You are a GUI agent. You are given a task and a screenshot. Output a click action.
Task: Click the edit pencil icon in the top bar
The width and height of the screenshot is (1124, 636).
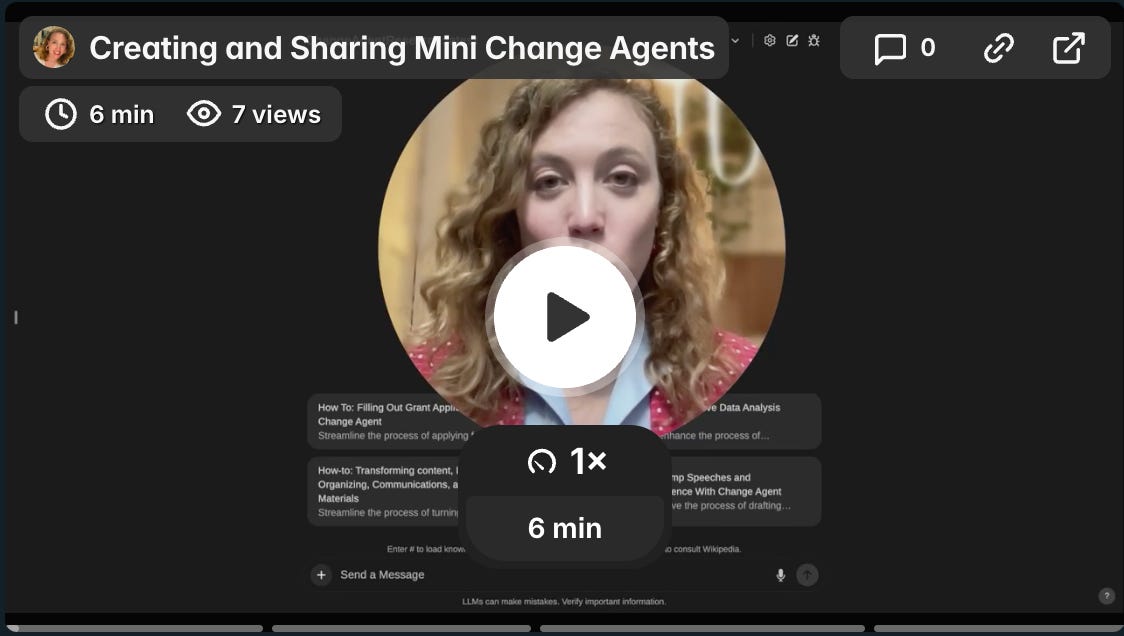coord(791,40)
